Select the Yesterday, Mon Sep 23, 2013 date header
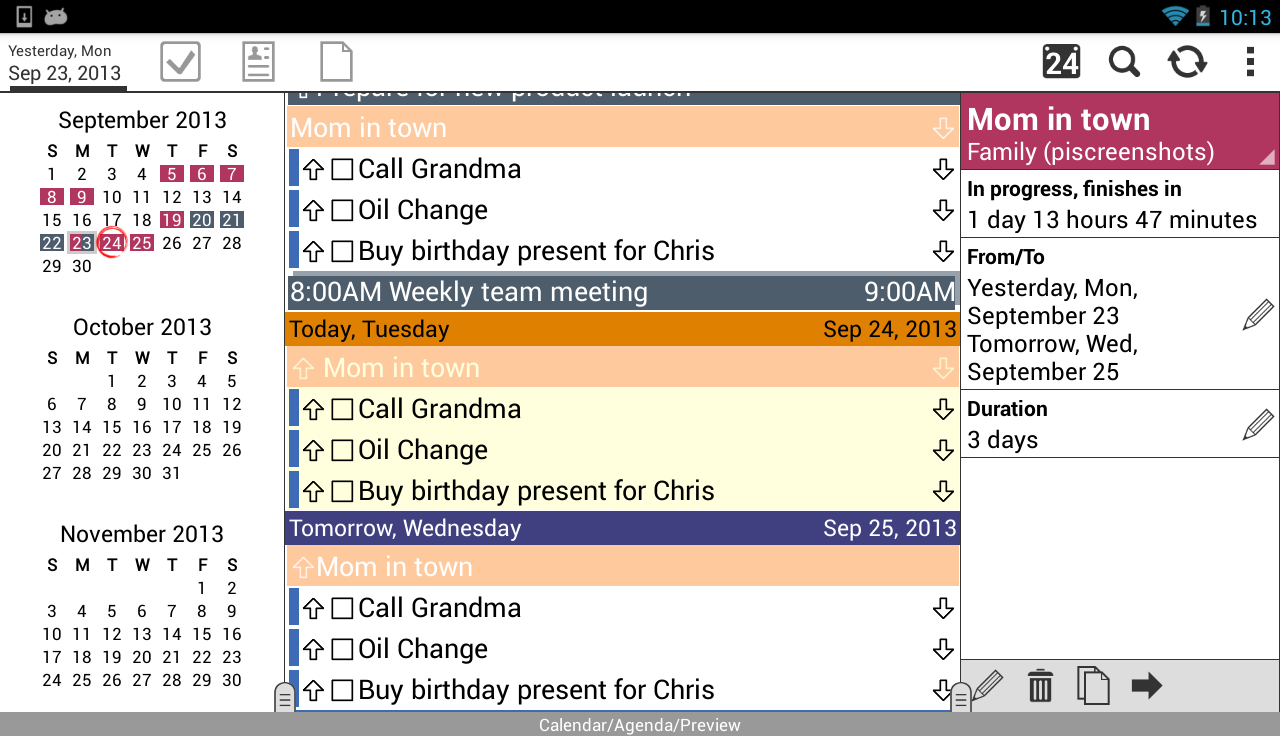 pos(67,62)
